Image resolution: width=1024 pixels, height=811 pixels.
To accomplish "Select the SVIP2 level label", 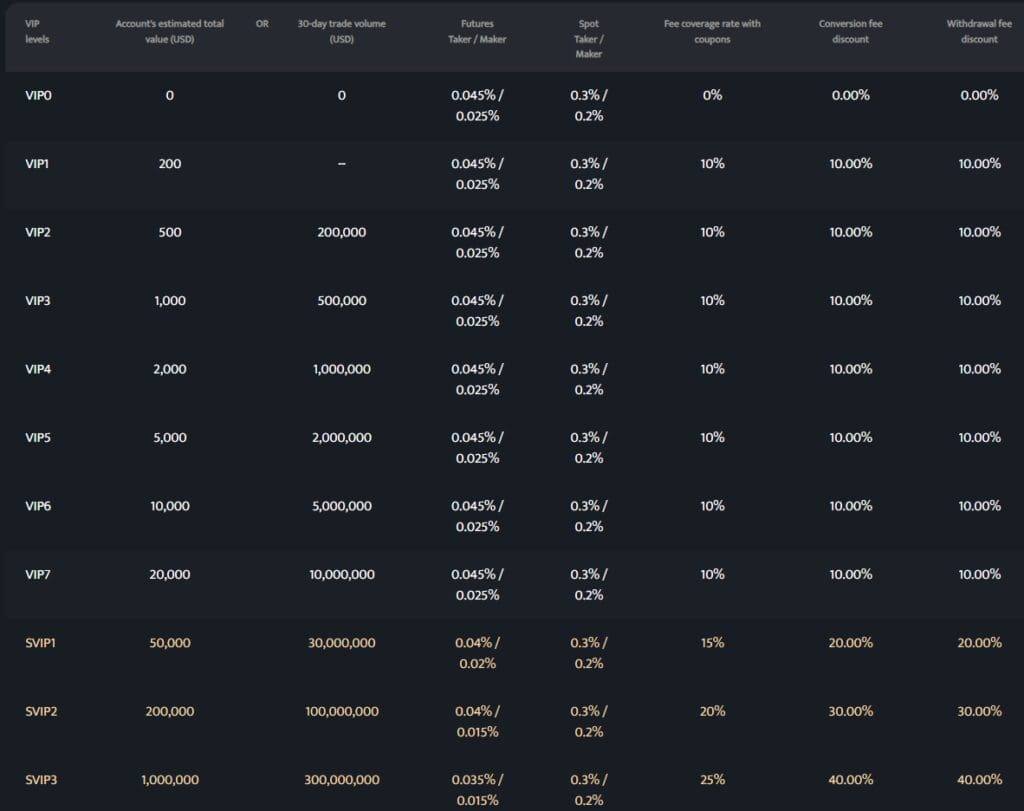I will (41, 712).
